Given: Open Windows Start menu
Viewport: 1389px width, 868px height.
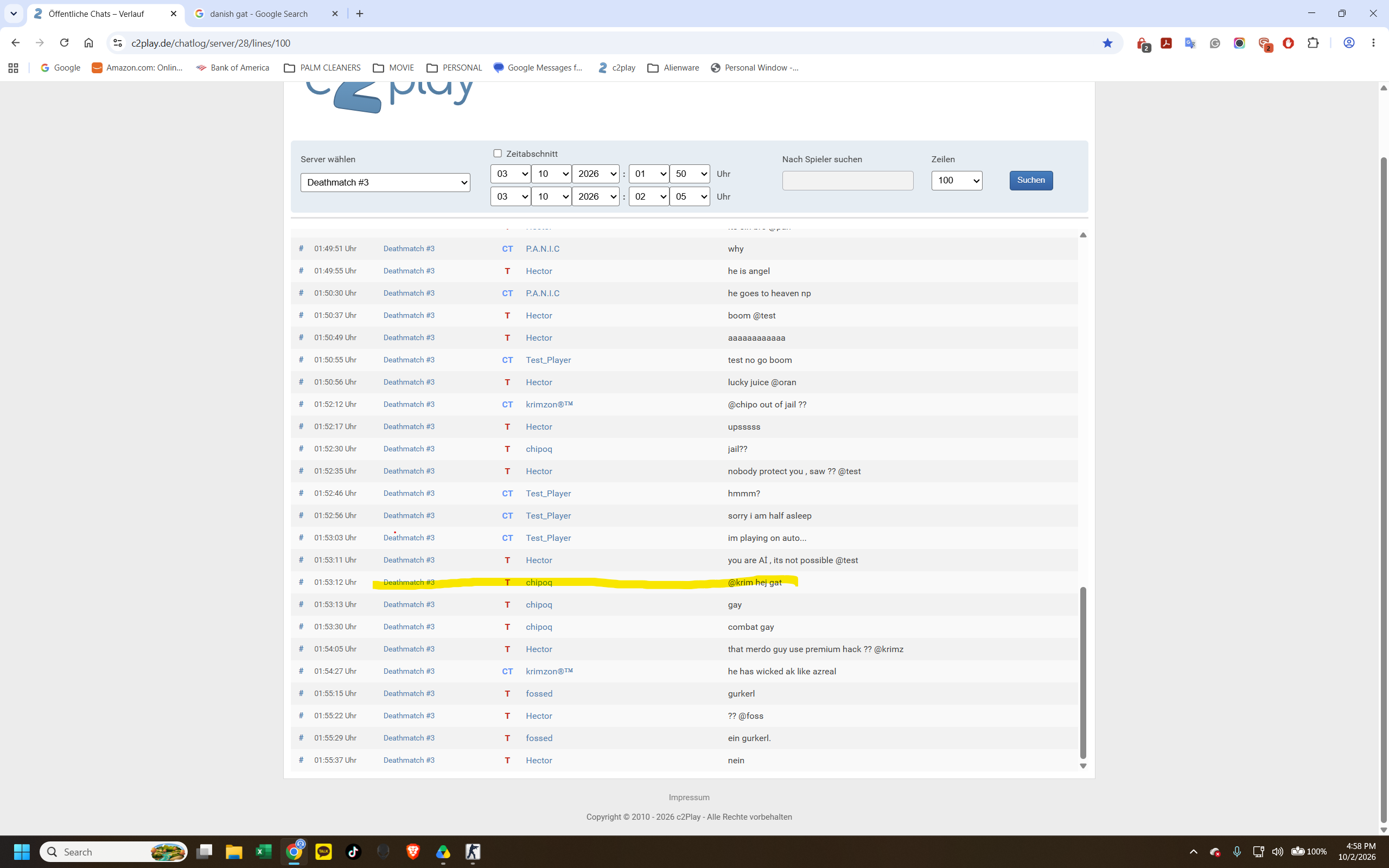Looking at the screenshot, I should [x=22, y=852].
